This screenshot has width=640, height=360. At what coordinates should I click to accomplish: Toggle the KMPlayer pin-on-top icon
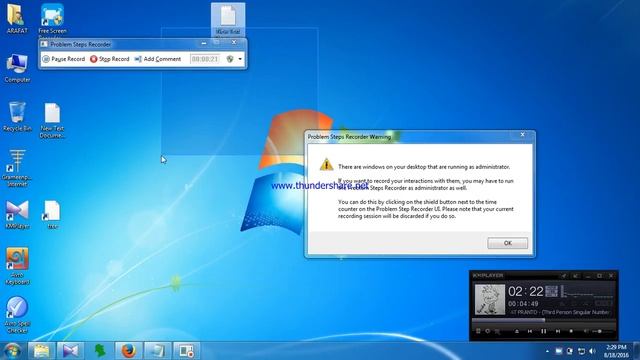(x=564, y=276)
